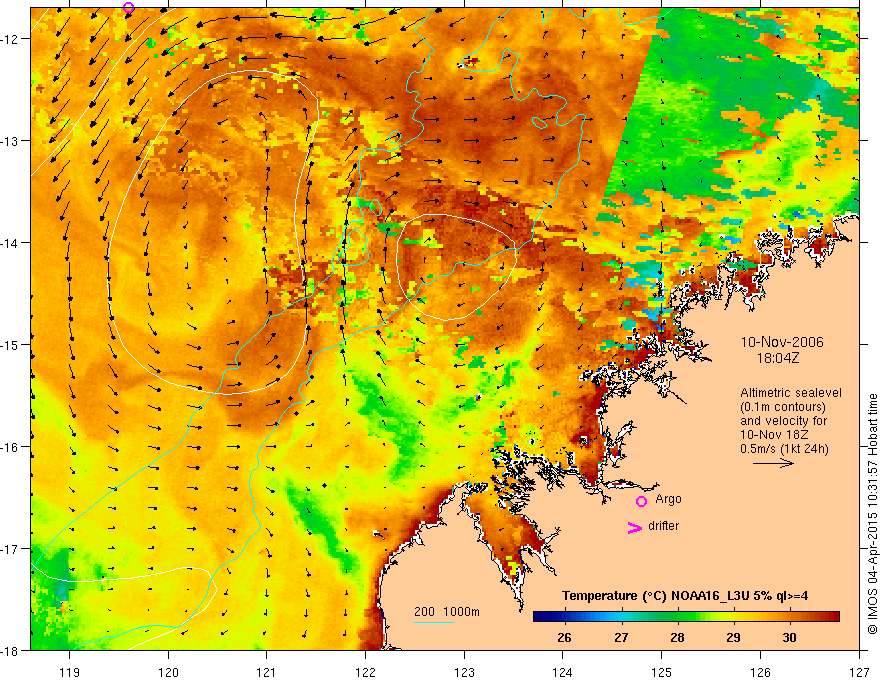Click the 119 longitude axis label

pyautogui.click(x=70, y=672)
